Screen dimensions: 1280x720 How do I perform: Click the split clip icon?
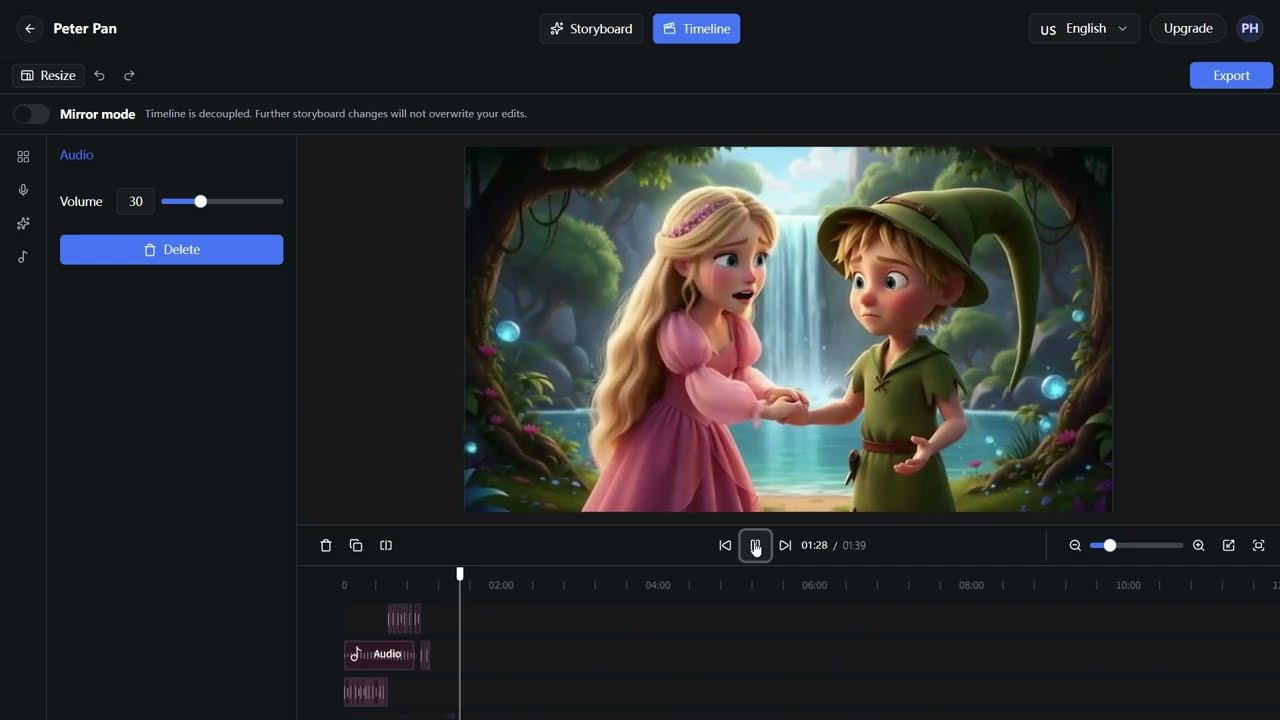386,545
